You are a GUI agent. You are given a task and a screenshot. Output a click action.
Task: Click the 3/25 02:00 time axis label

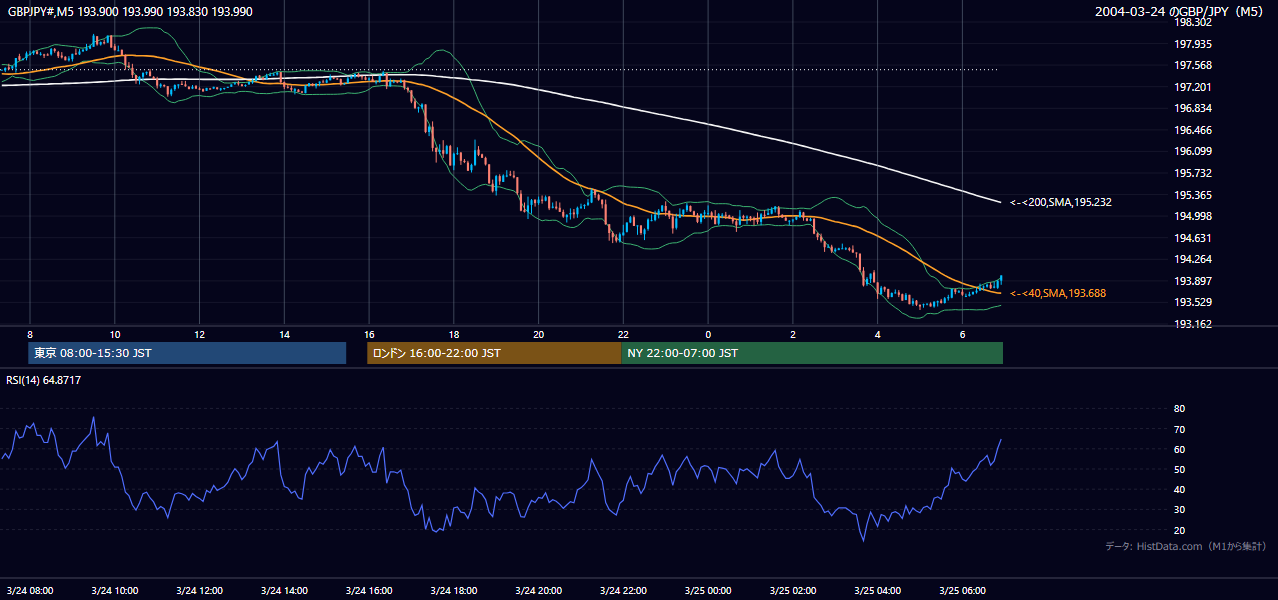tap(794, 590)
